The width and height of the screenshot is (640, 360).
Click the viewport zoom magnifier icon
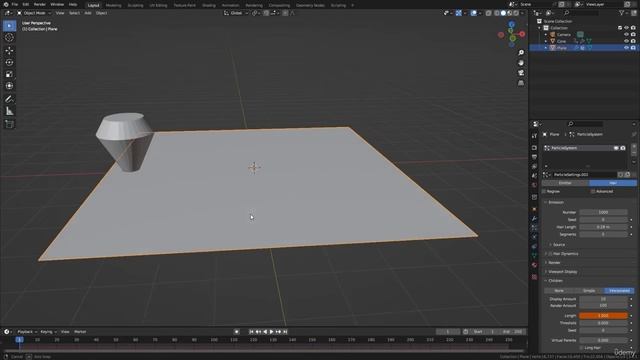(x=521, y=53)
